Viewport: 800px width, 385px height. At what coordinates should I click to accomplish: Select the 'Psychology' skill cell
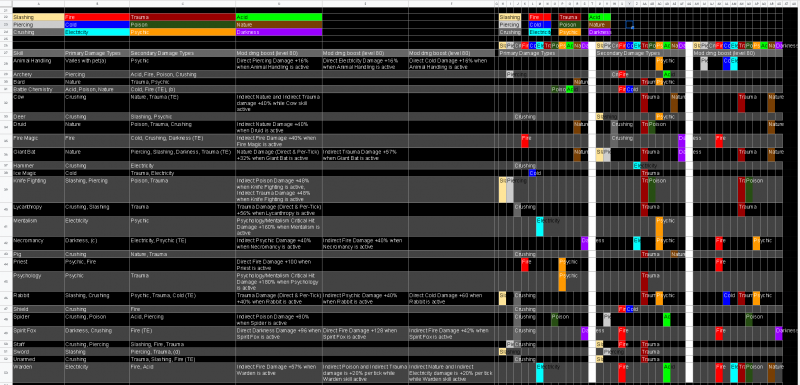[x=38, y=281]
